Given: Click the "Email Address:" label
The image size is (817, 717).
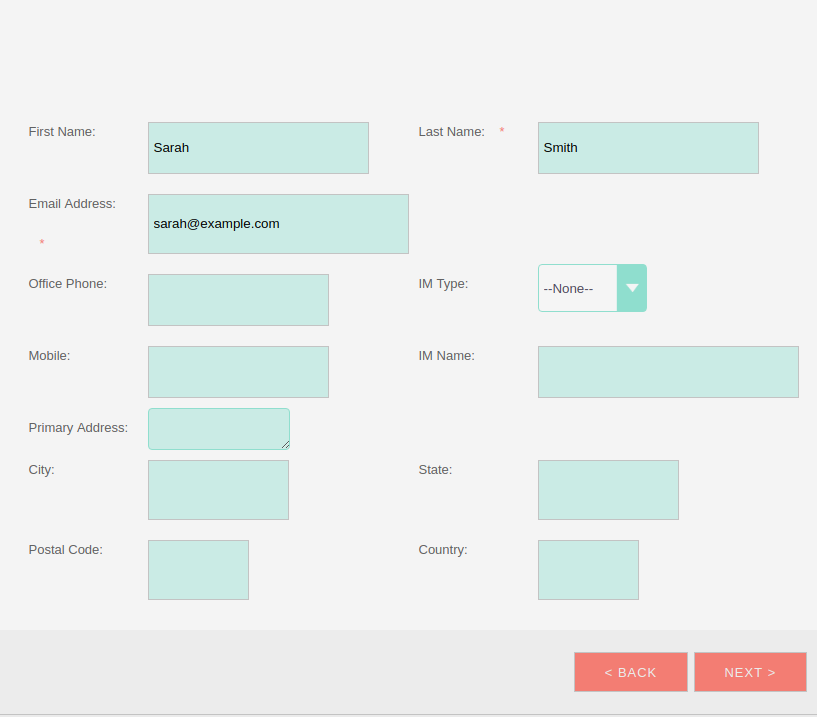Looking at the screenshot, I should click(x=72, y=203).
